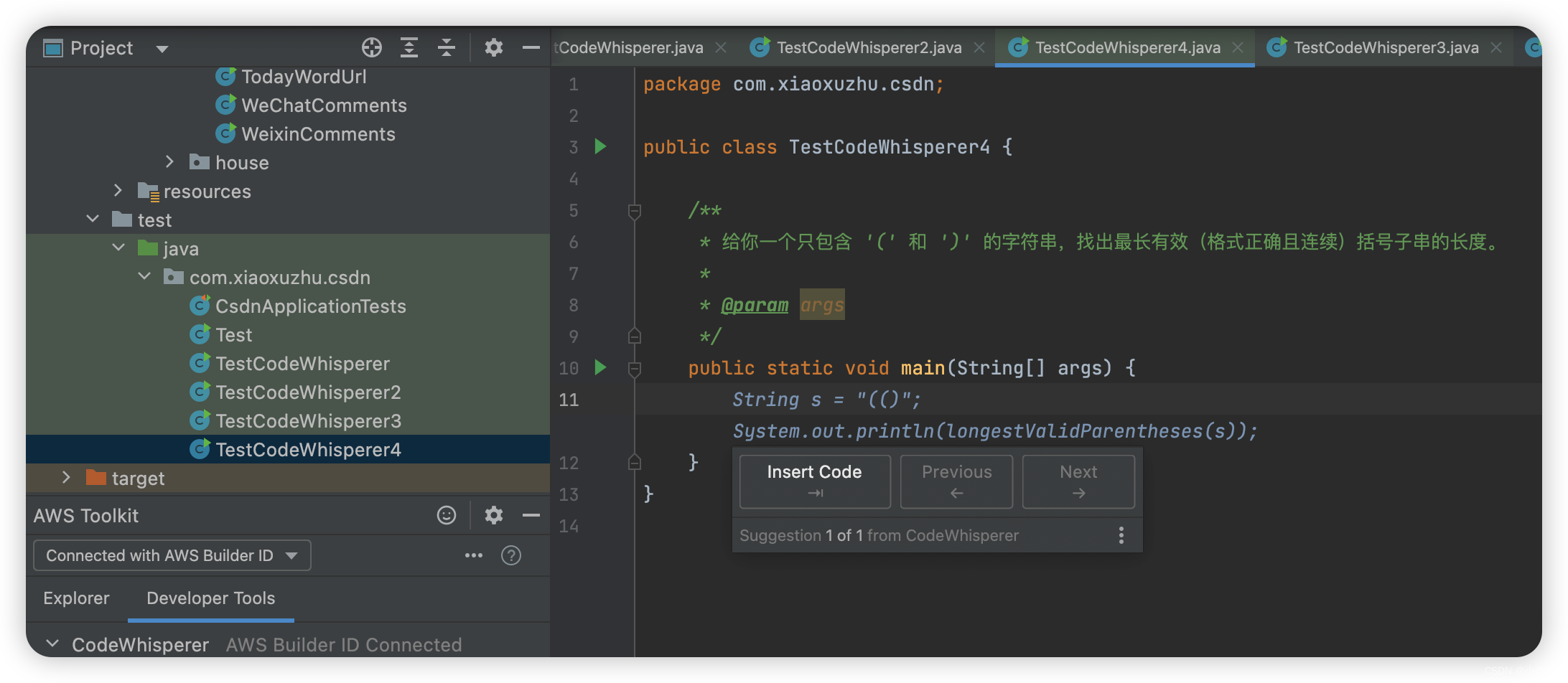Click the Collapse All icon in Project panel
Screen dimensions: 1568x683
[447, 48]
